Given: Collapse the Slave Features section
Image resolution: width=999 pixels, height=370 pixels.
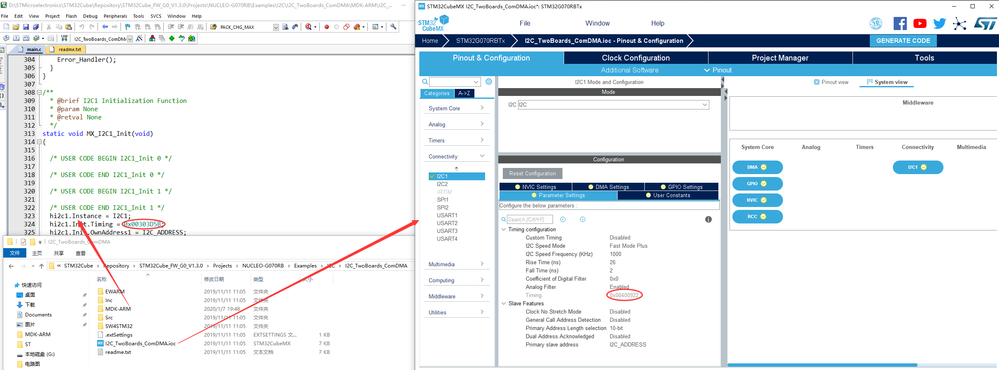Looking at the screenshot, I should click(503, 303).
